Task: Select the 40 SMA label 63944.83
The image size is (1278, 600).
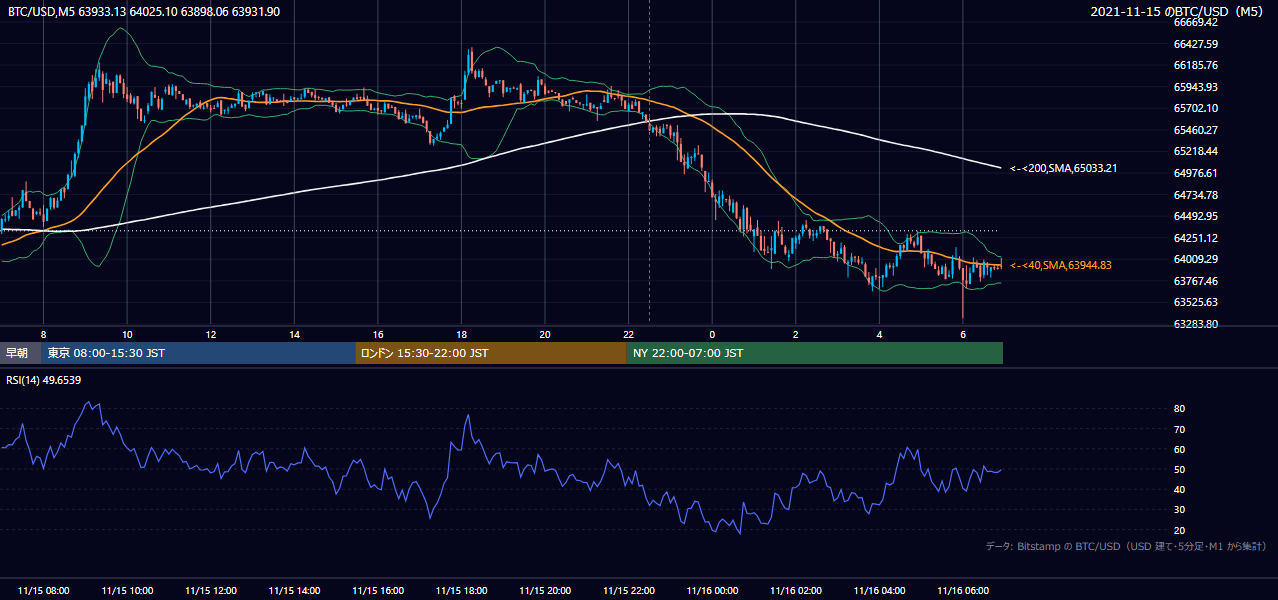Action: [1060, 265]
